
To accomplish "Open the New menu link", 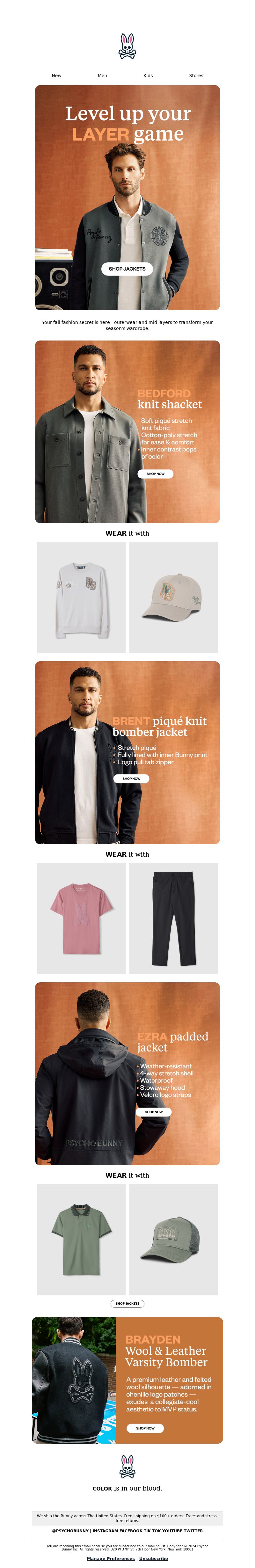I will [57, 76].
